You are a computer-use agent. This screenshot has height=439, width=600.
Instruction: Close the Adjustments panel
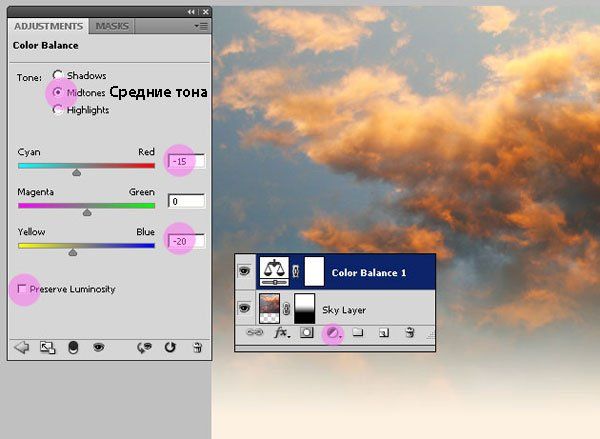pyautogui.click(x=206, y=12)
